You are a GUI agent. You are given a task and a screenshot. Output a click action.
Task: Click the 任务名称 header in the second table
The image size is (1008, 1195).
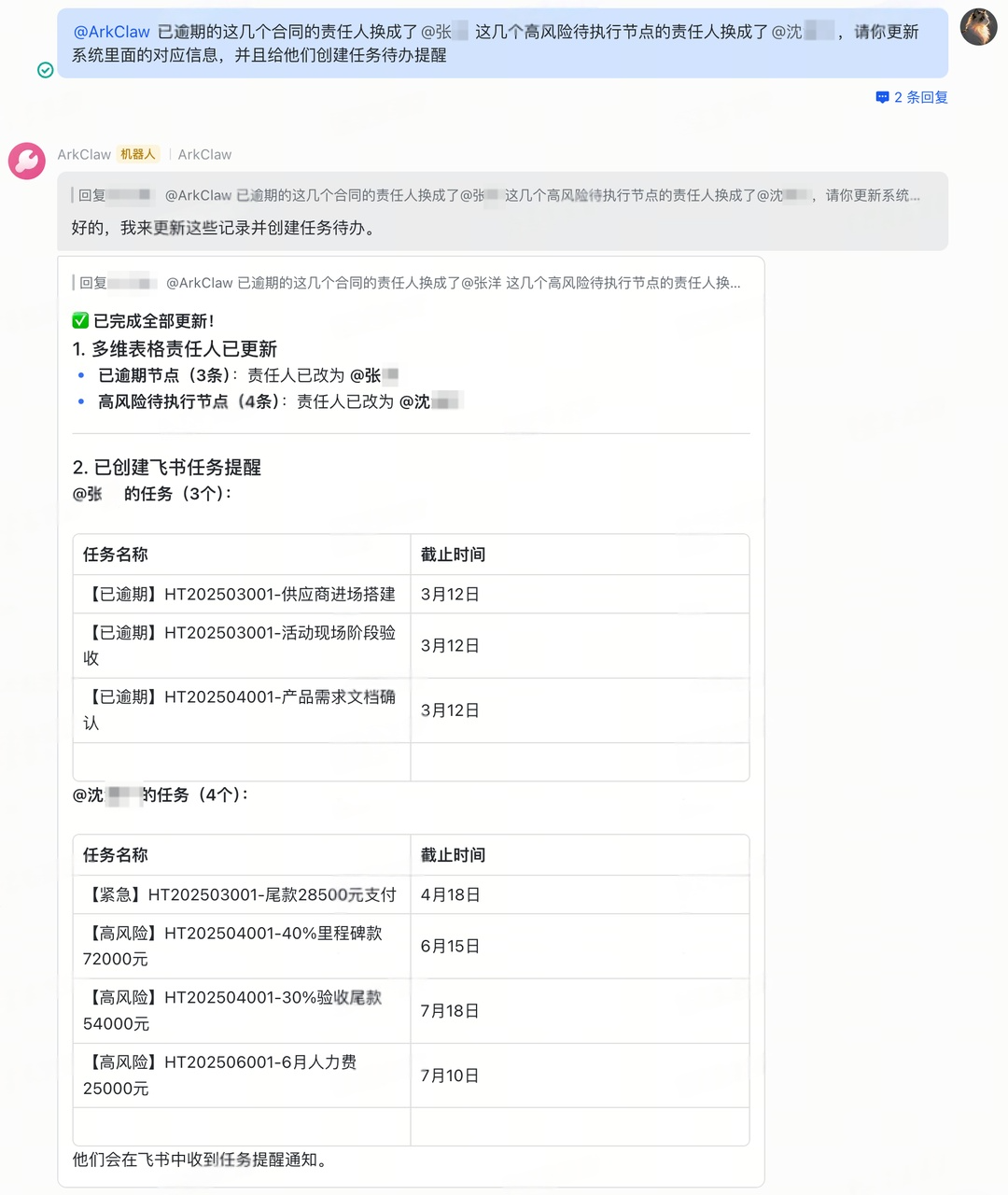(116, 855)
